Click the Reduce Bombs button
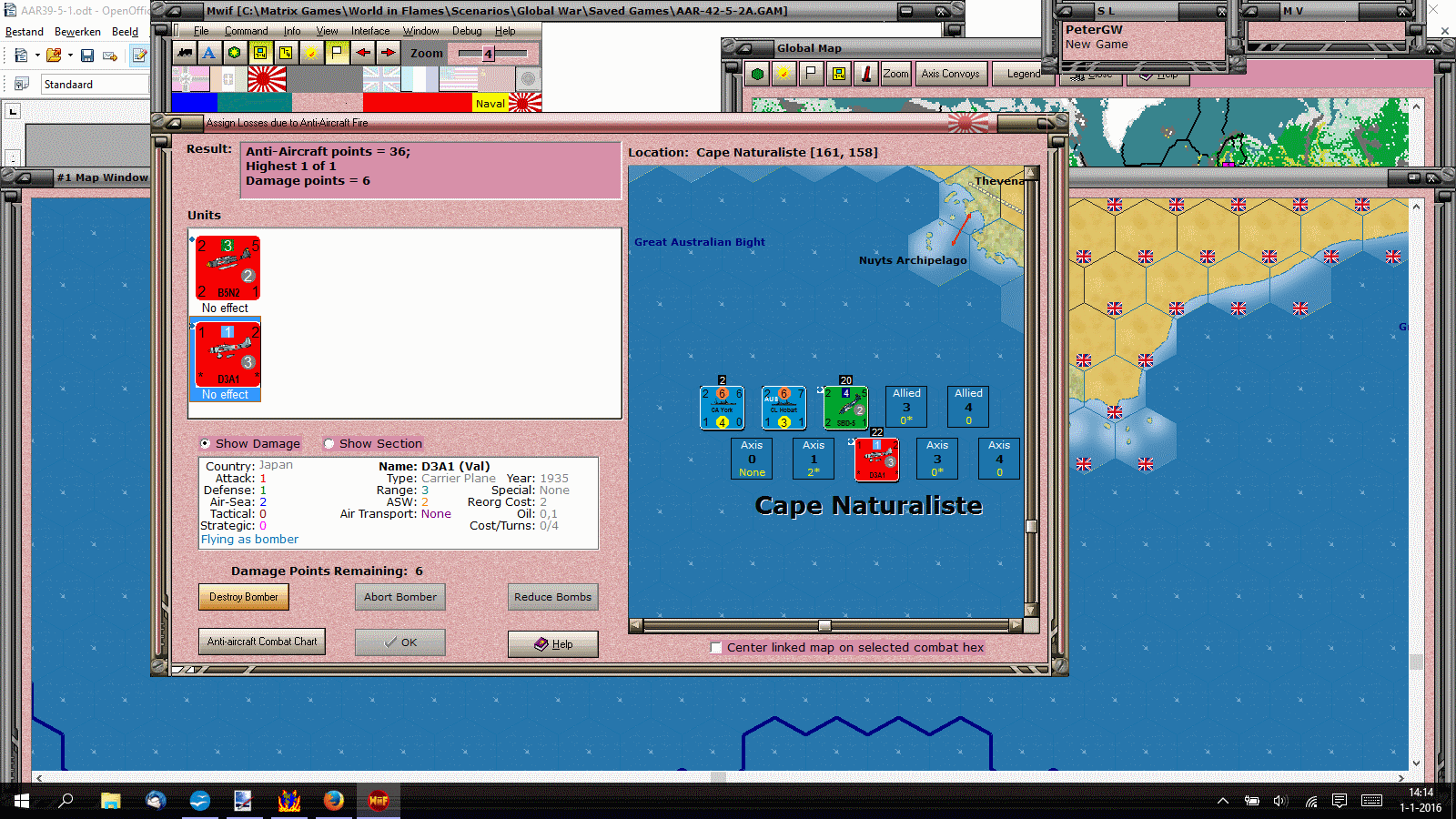 point(553,597)
